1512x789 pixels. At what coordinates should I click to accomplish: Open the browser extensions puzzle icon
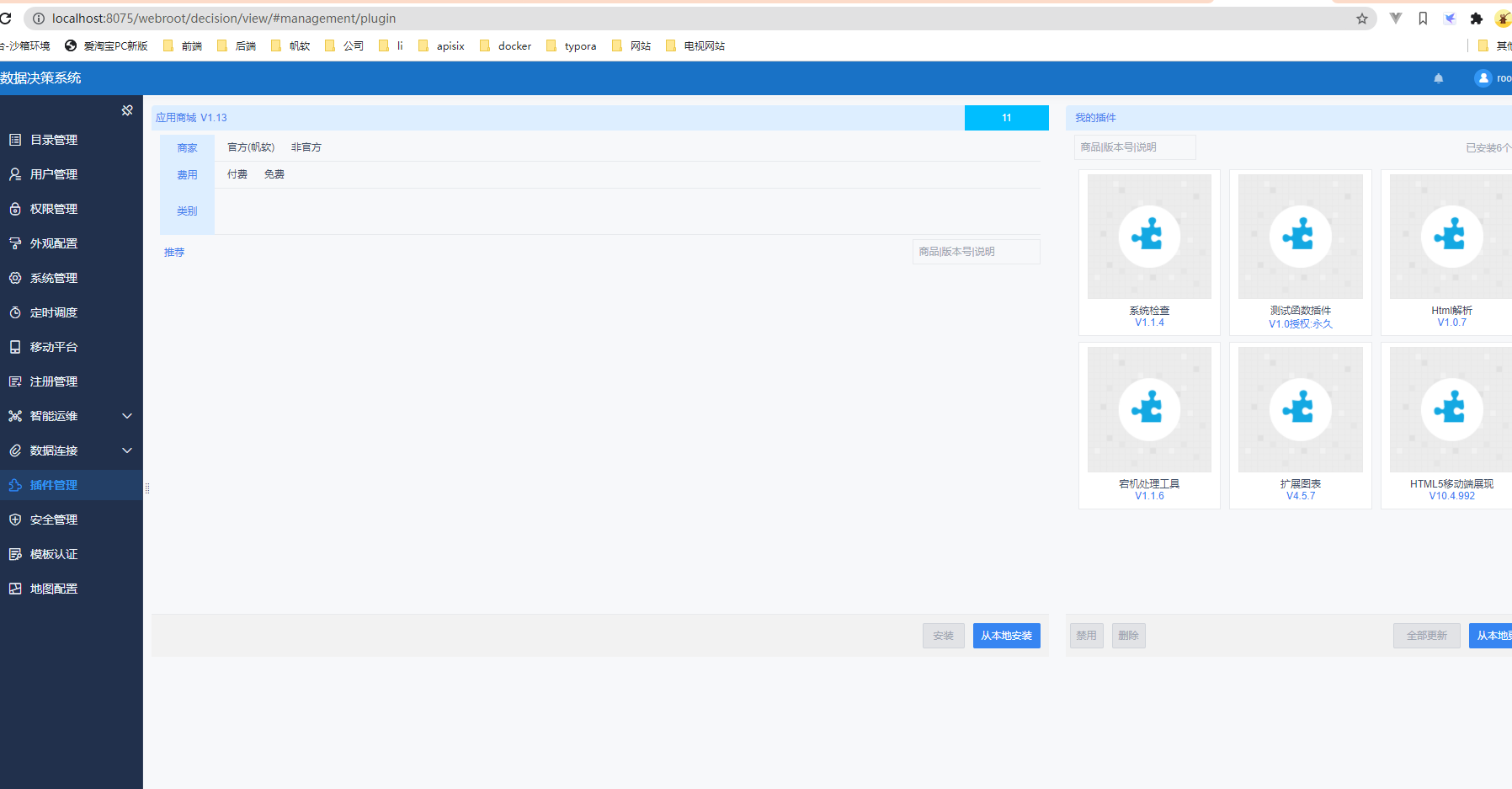(x=1476, y=19)
